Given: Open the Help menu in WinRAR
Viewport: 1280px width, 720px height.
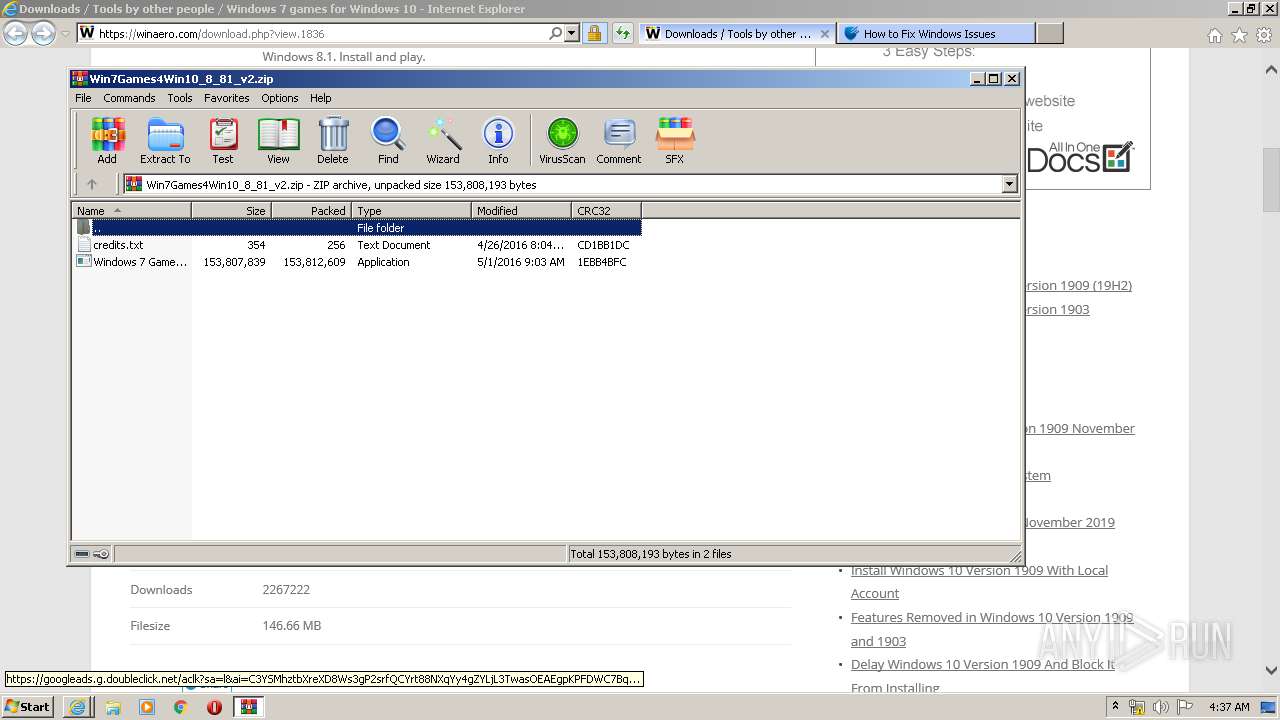Looking at the screenshot, I should tap(320, 98).
